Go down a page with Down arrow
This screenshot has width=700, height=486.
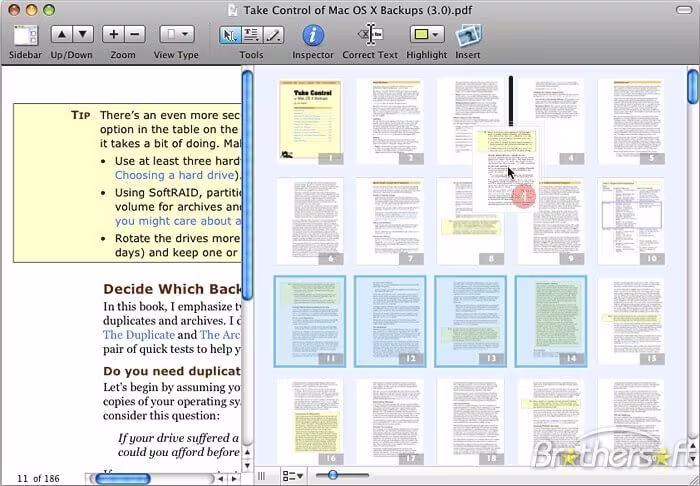[83, 34]
